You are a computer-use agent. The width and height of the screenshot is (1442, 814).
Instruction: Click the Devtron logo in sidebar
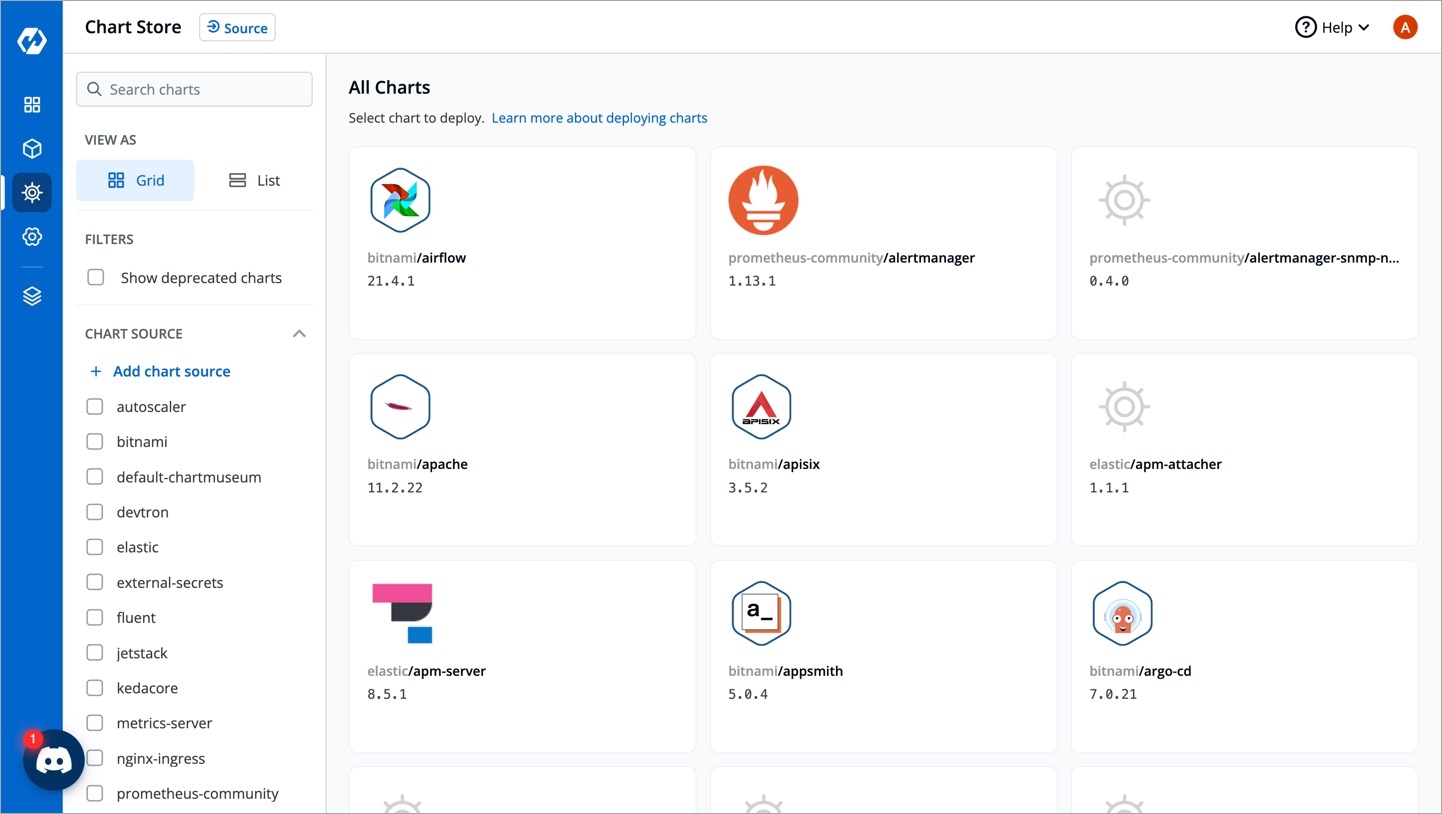point(32,41)
